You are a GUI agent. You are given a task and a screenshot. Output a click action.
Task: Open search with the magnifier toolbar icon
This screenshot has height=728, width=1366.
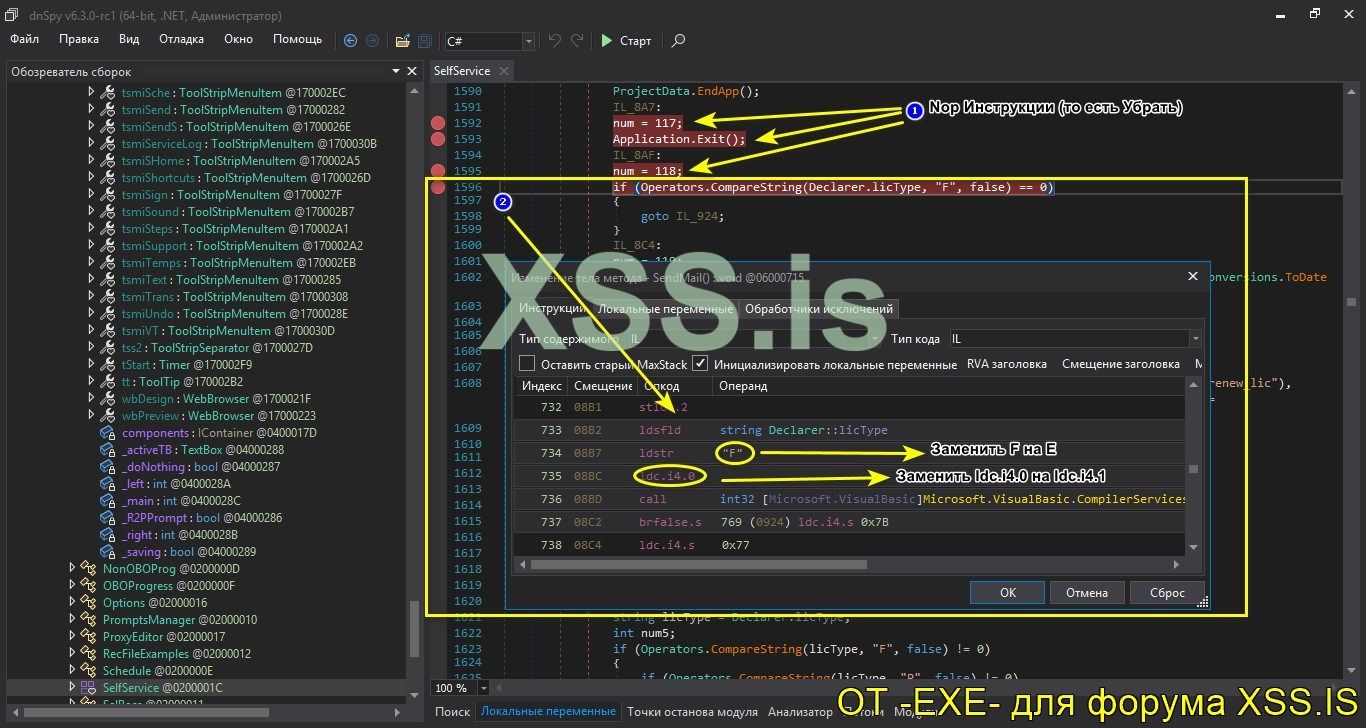678,41
